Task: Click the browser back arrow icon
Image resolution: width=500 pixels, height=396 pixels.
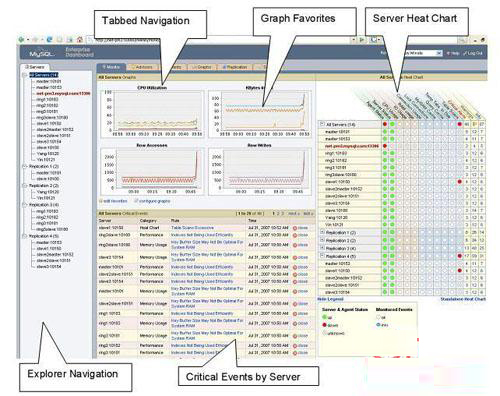Action: click(21, 39)
